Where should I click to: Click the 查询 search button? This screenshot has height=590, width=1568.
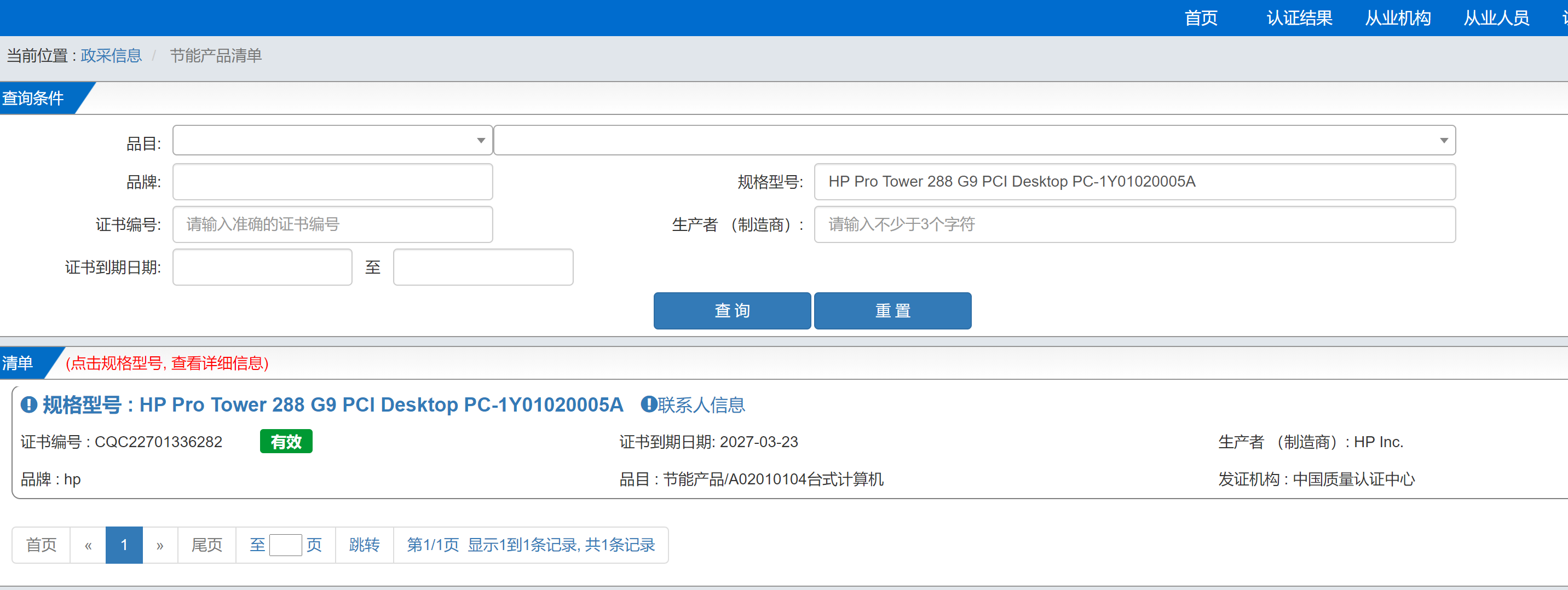tap(731, 311)
